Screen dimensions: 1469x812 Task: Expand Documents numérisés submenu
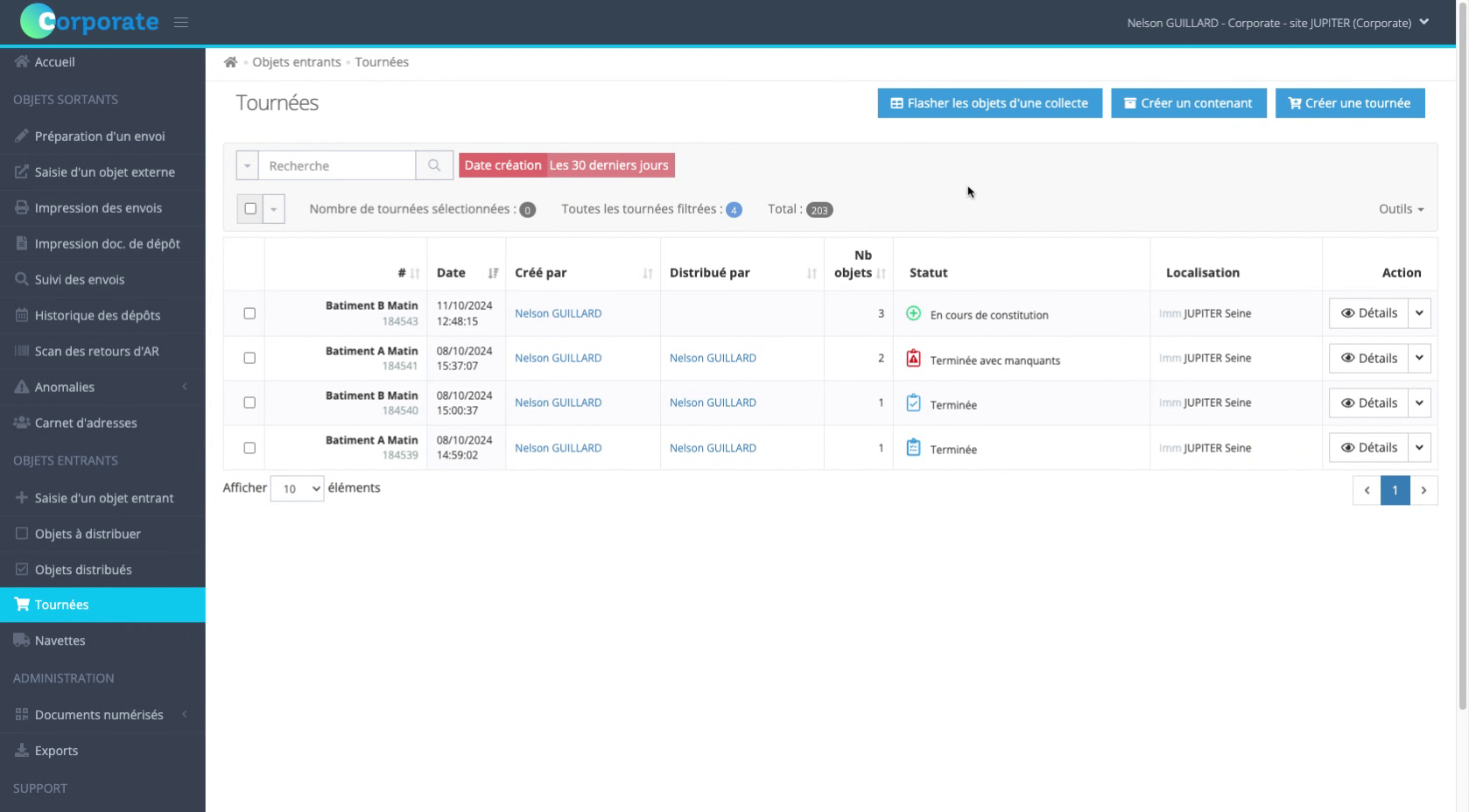point(102,715)
